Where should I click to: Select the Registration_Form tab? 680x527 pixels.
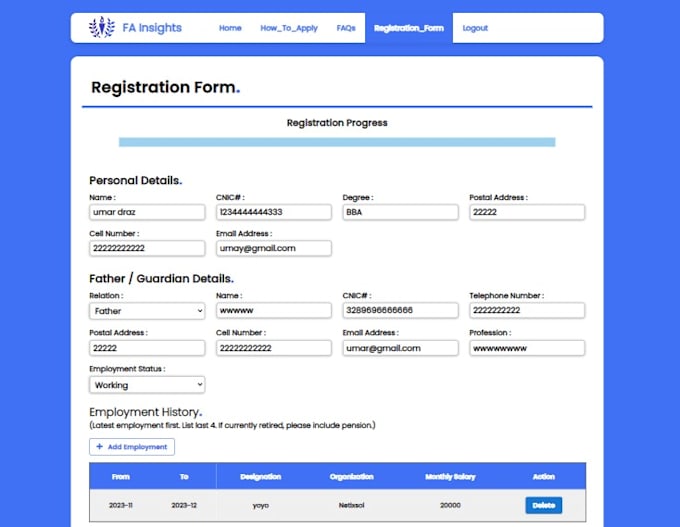(x=408, y=28)
